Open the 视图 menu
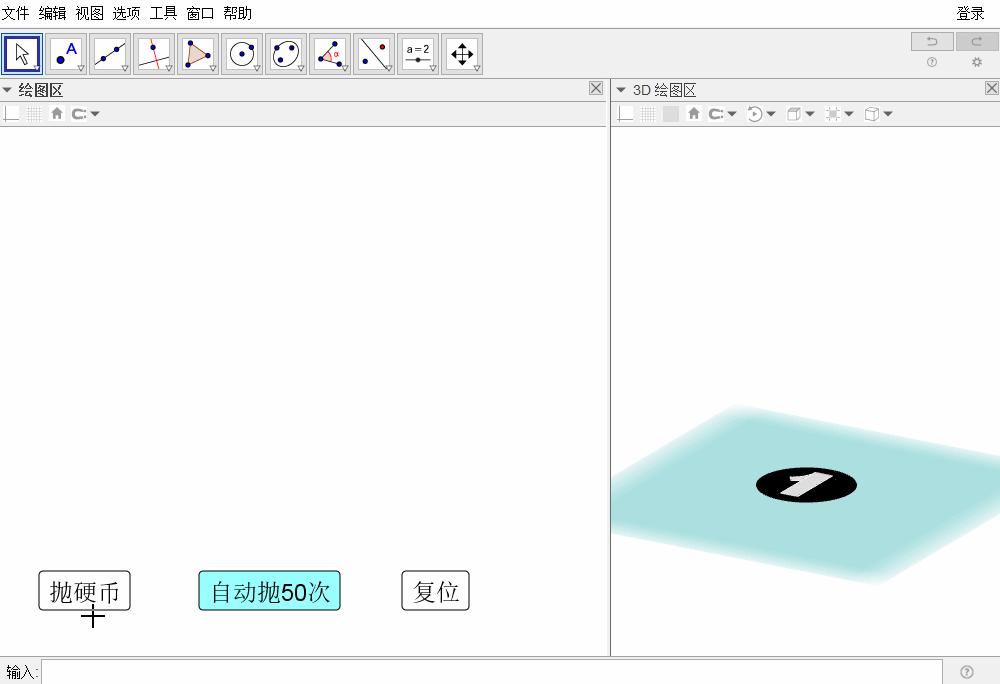Viewport: 1000px width, 684px height. 89,13
